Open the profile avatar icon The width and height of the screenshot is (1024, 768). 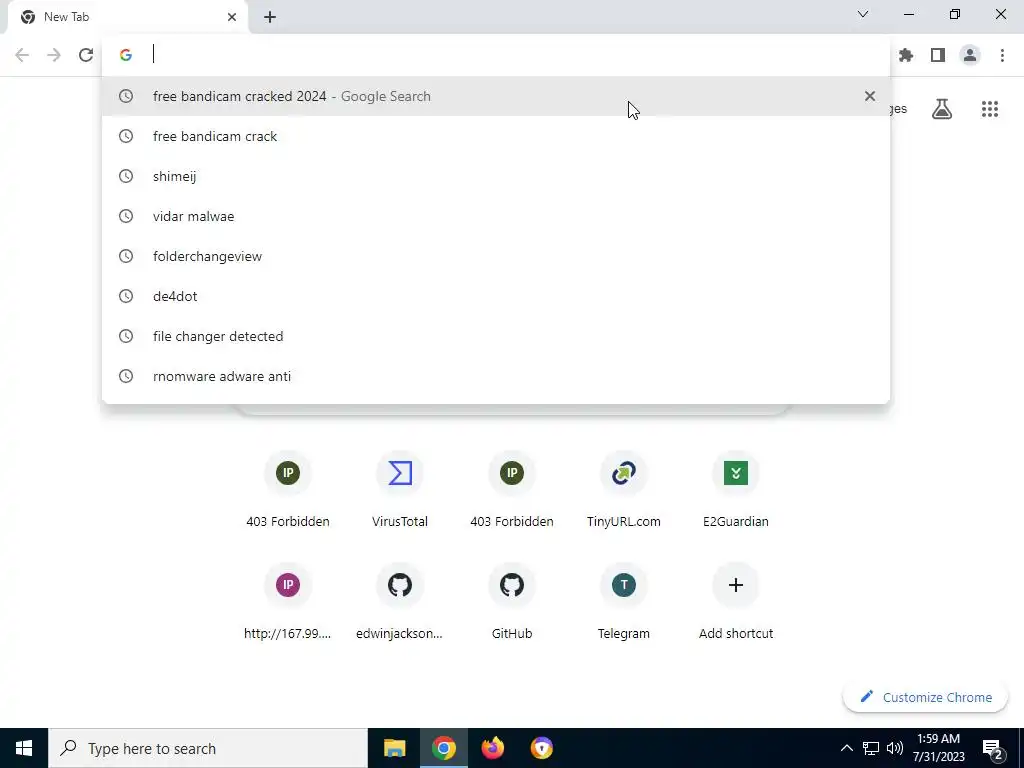(970, 55)
